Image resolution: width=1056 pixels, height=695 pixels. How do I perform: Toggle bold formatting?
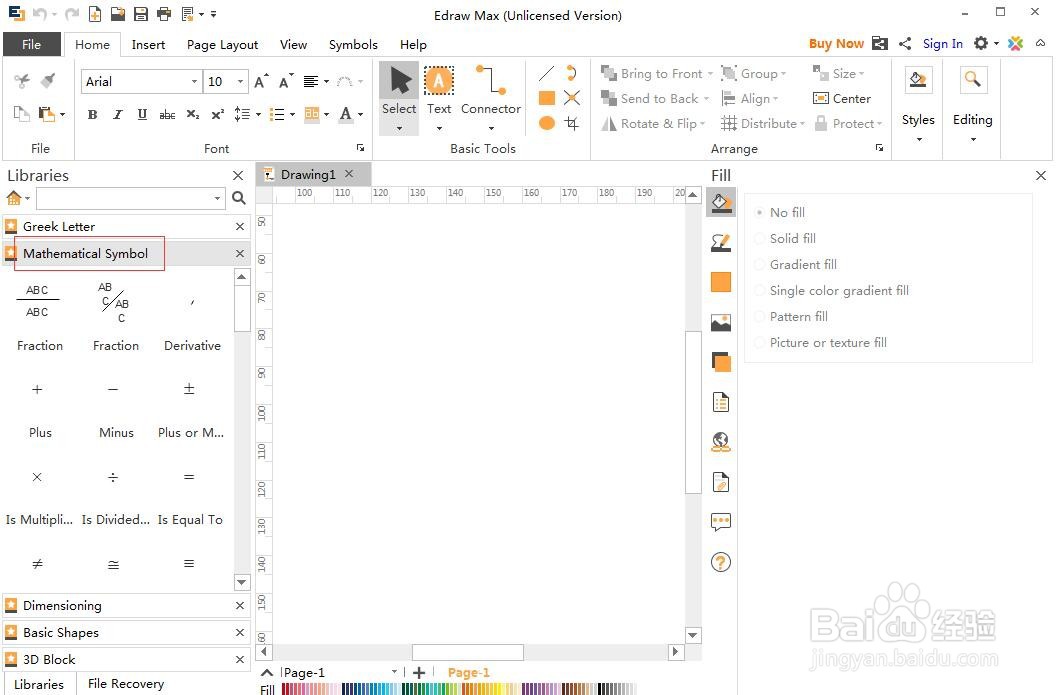click(x=92, y=114)
